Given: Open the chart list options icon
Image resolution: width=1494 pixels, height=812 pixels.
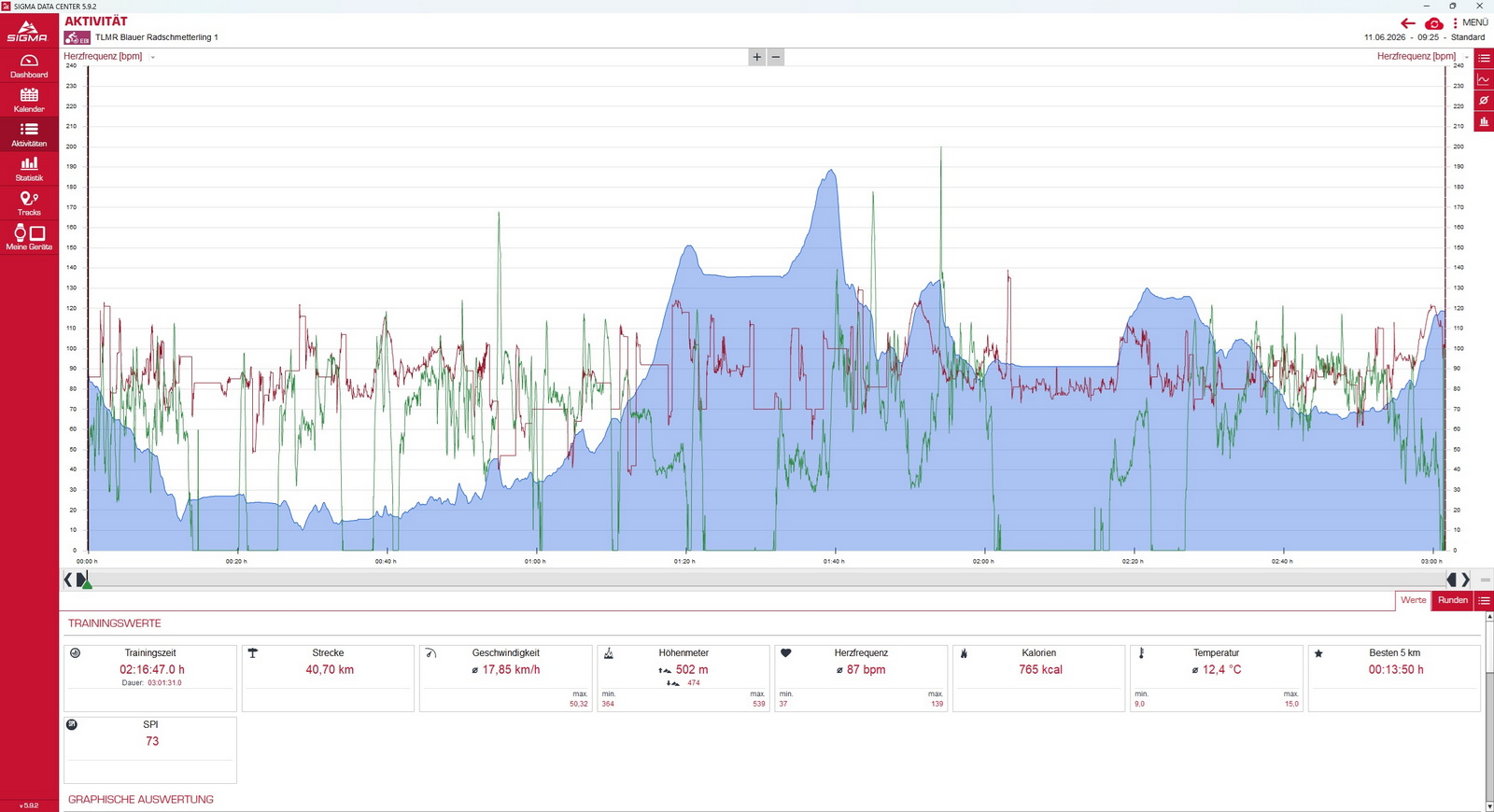Looking at the screenshot, I should coord(1484,58).
